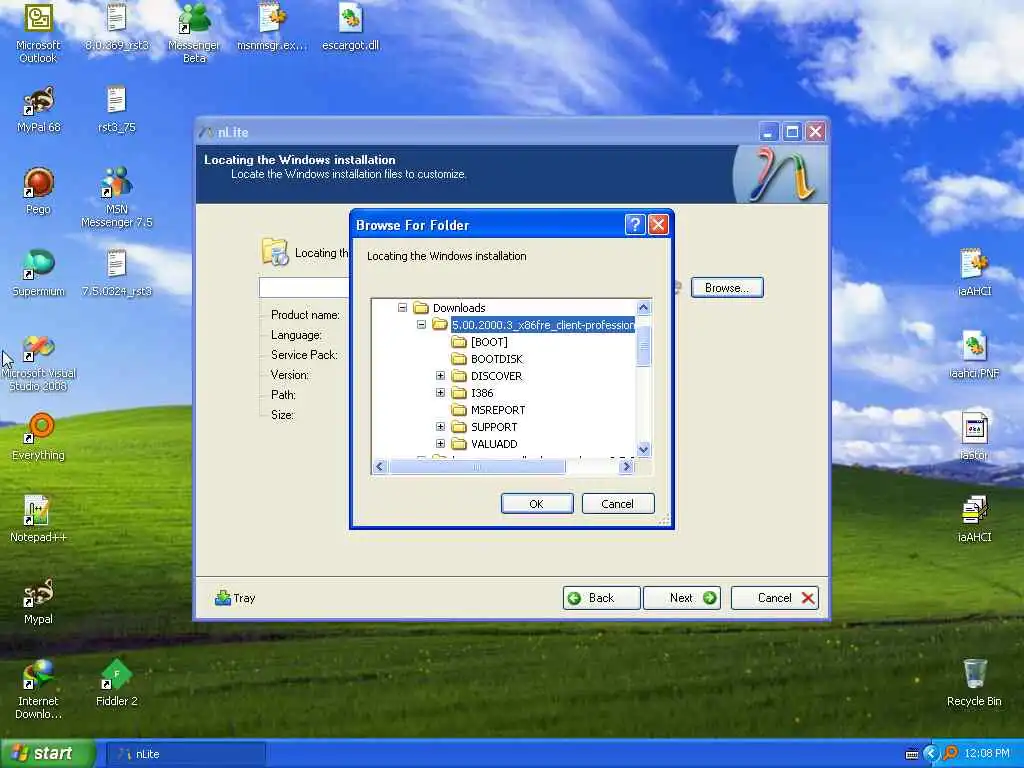
Task: Select 7.5.0324_rst3 file icon
Action: pyautogui.click(x=116, y=274)
